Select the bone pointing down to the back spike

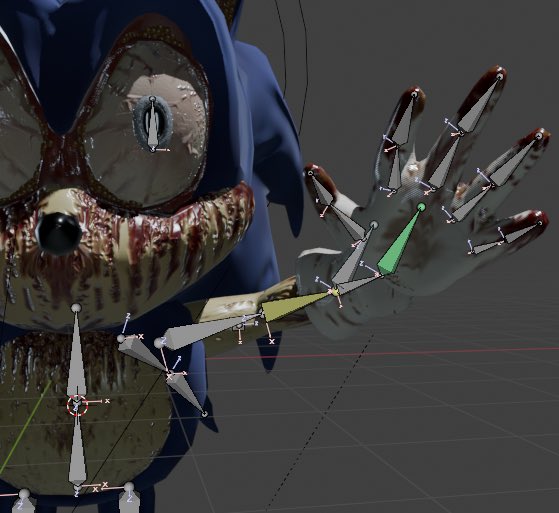pos(186,394)
